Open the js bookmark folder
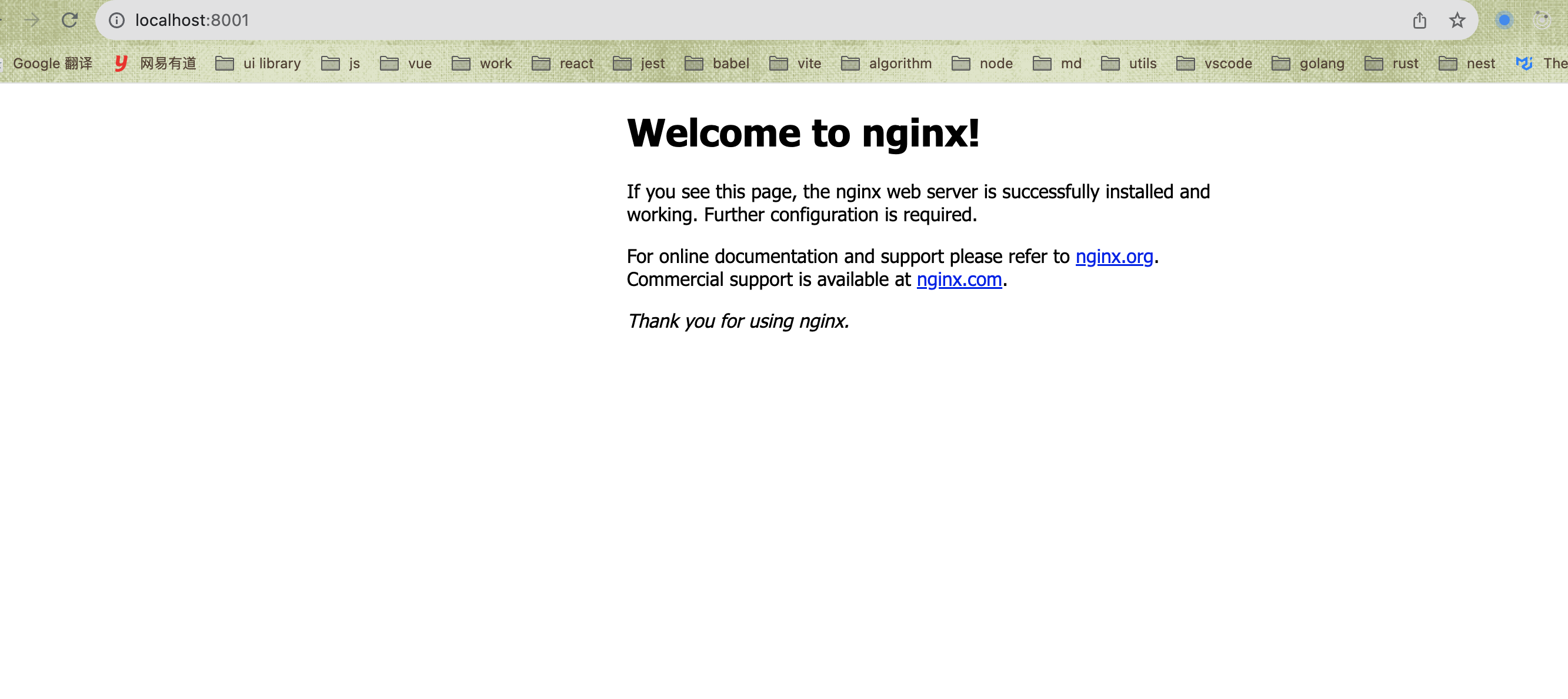This screenshot has width=1568, height=699. coord(341,64)
